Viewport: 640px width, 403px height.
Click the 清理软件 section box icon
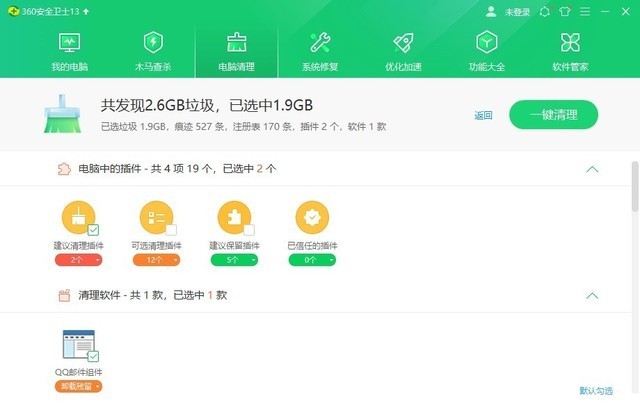pos(64,295)
